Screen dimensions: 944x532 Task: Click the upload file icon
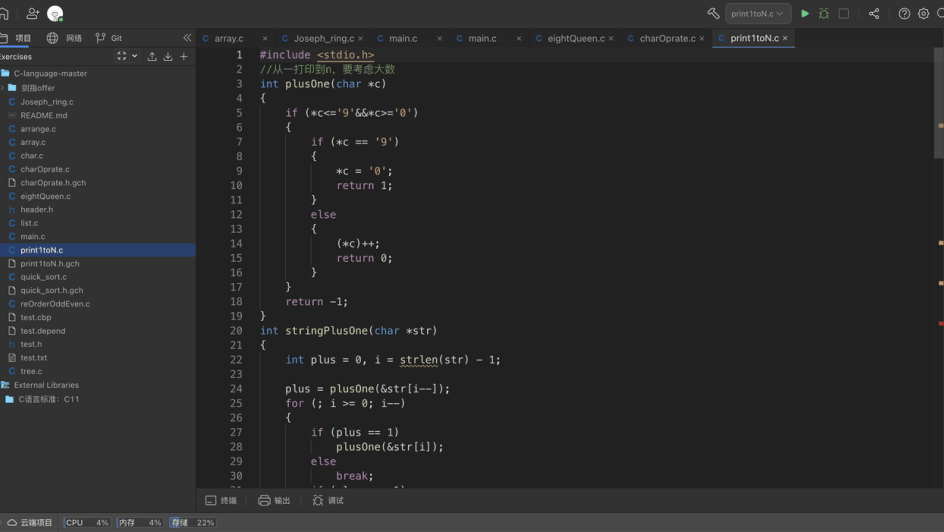tap(152, 56)
